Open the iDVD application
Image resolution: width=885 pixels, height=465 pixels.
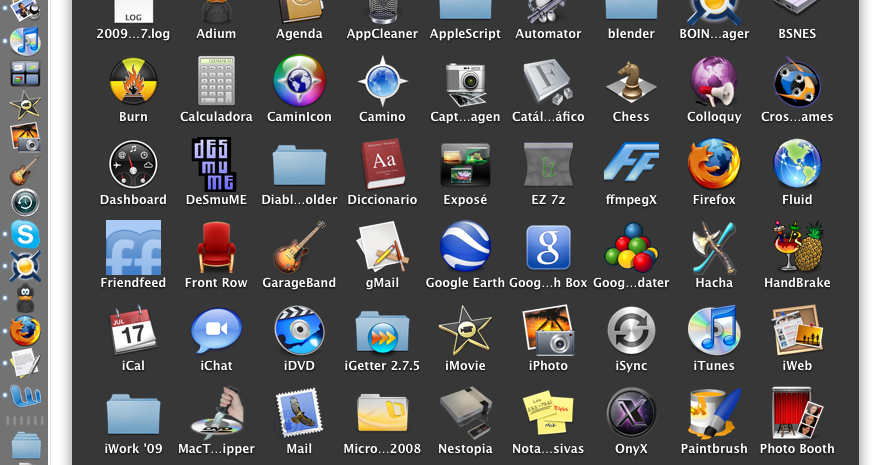[x=299, y=330]
